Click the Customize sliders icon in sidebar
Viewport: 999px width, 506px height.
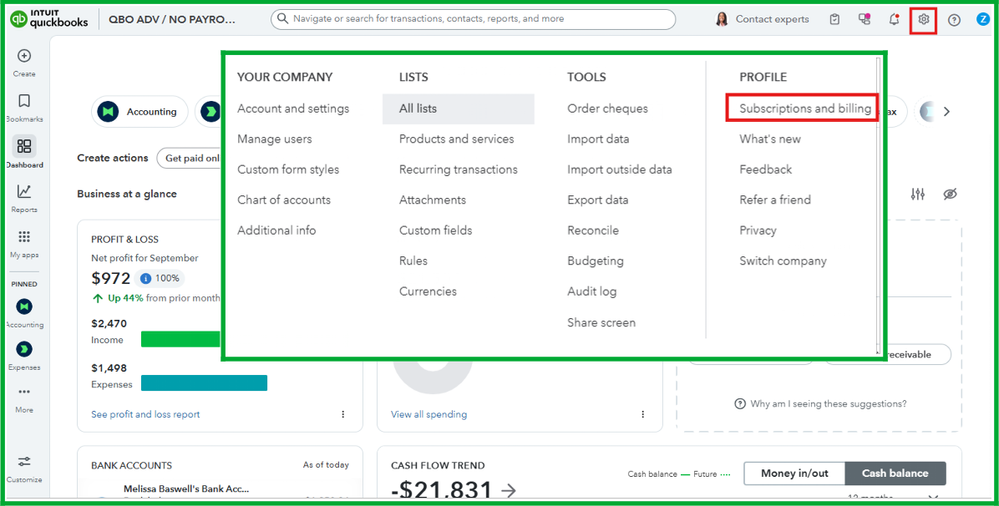click(24, 462)
